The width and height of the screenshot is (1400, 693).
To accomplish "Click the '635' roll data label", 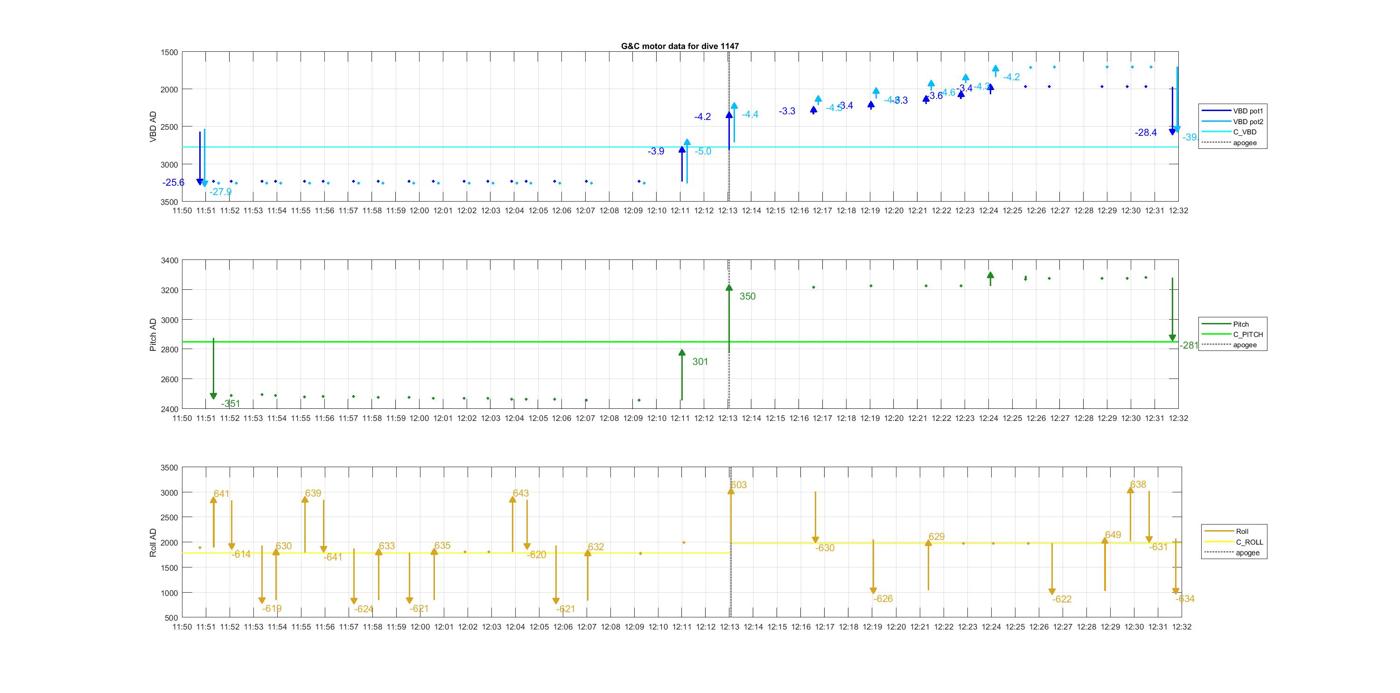I will (x=443, y=546).
